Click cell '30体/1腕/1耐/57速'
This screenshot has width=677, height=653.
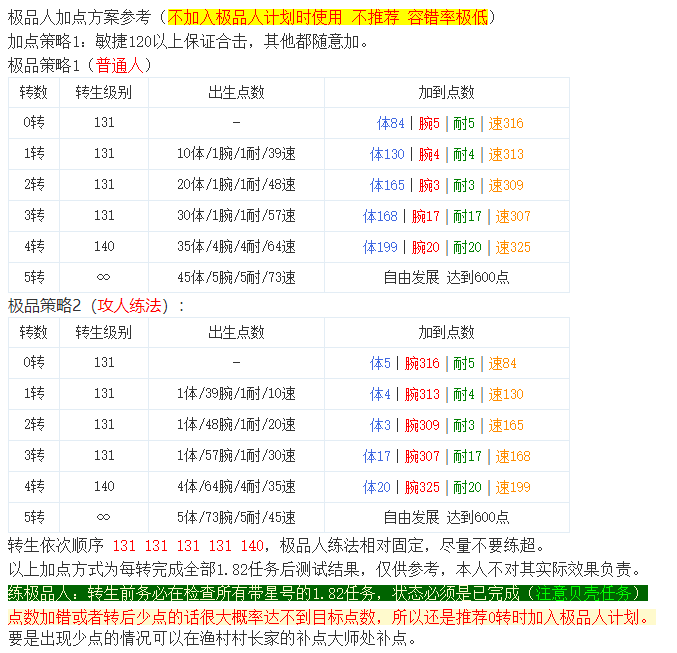[x=236, y=216]
